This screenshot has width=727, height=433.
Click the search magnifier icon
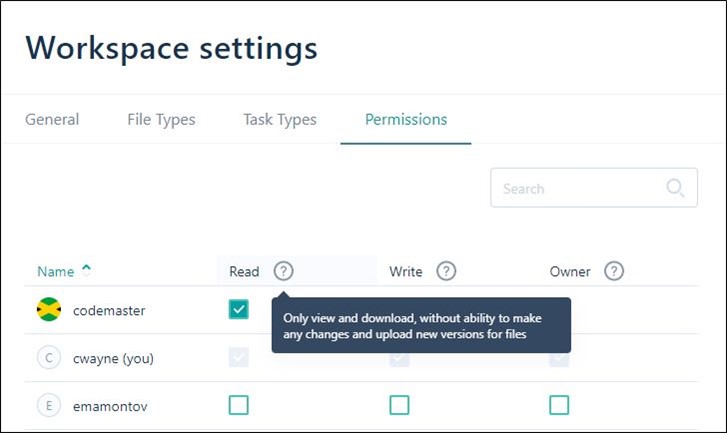click(x=676, y=188)
